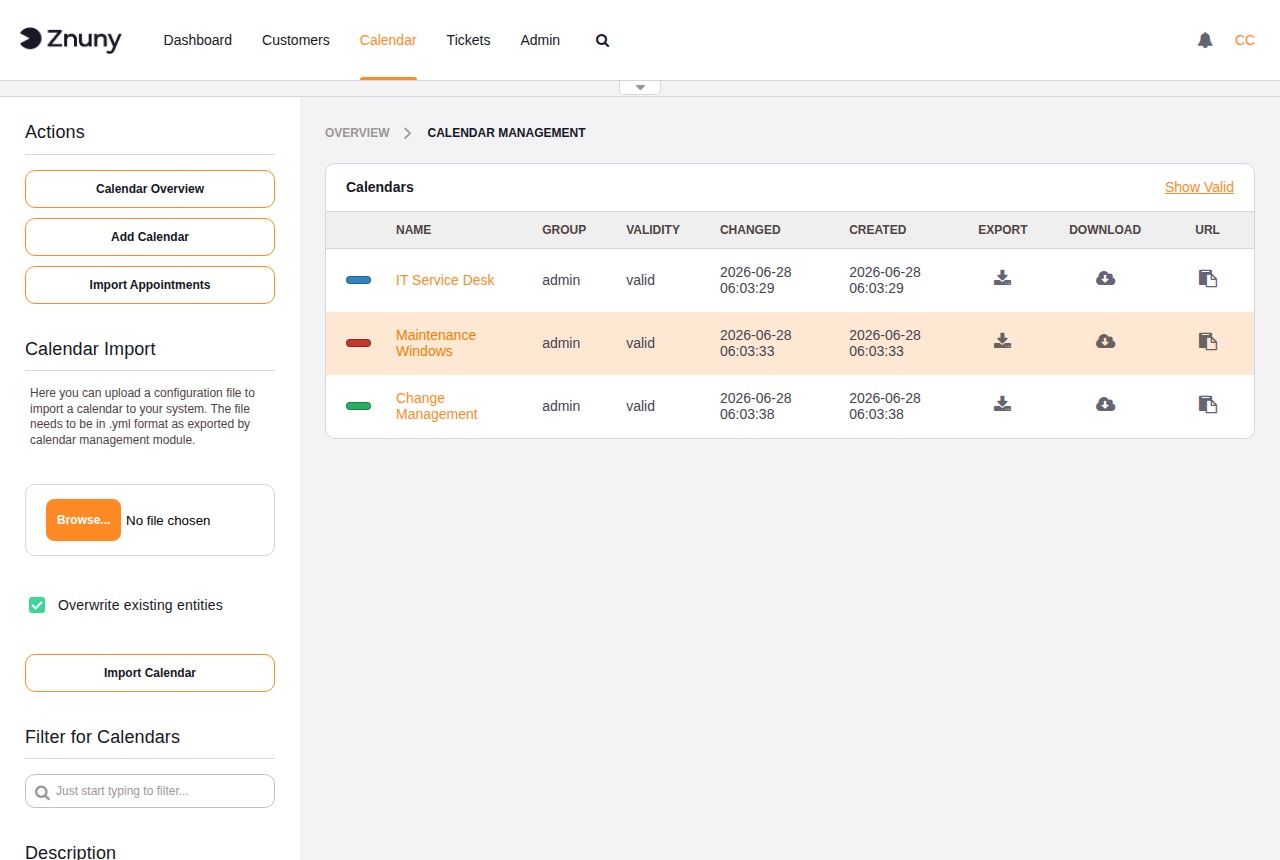The height and width of the screenshot is (860, 1280).
Task: Copy the IT Service Desk calendar URL
Action: [x=1208, y=278]
